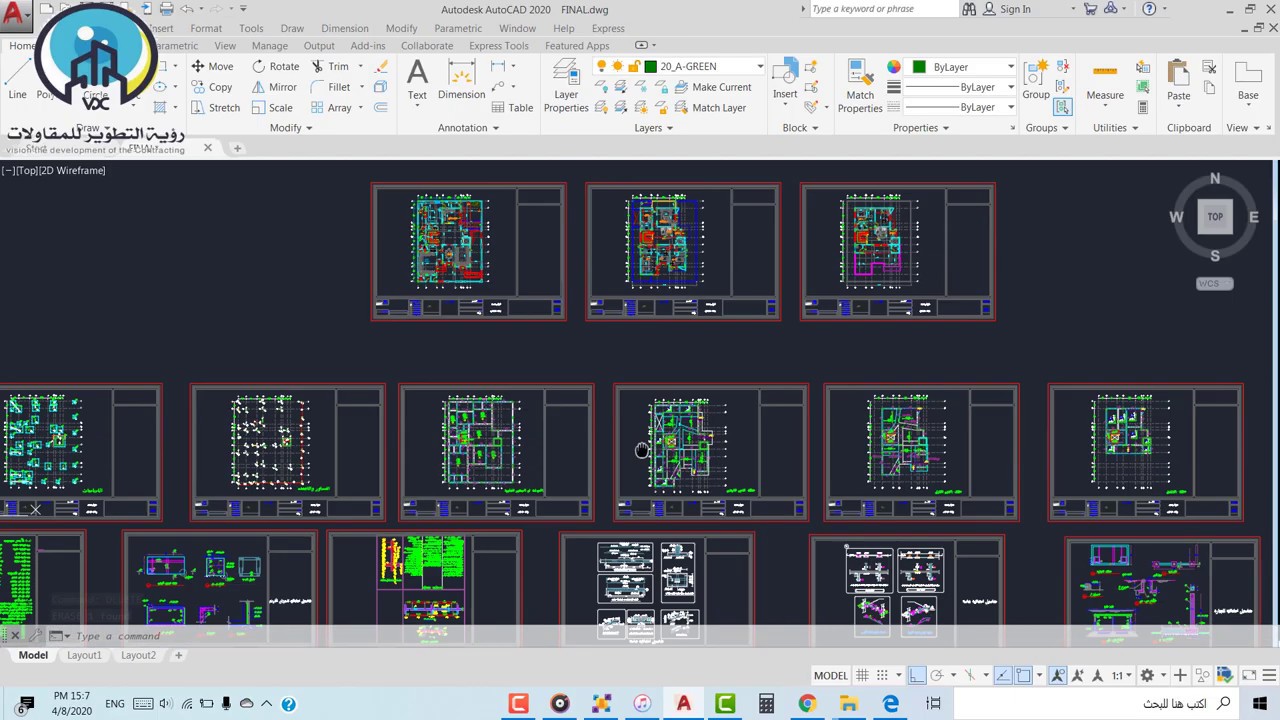Select the Copy tool
Image resolution: width=1280 pixels, height=720 pixels.
pos(210,87)
